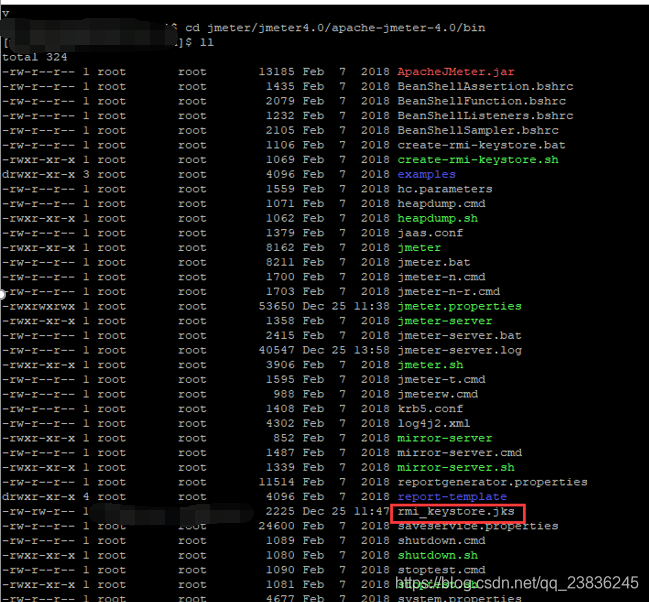
Task: Select shutdown.sh filename
Action: click(437, 556)
